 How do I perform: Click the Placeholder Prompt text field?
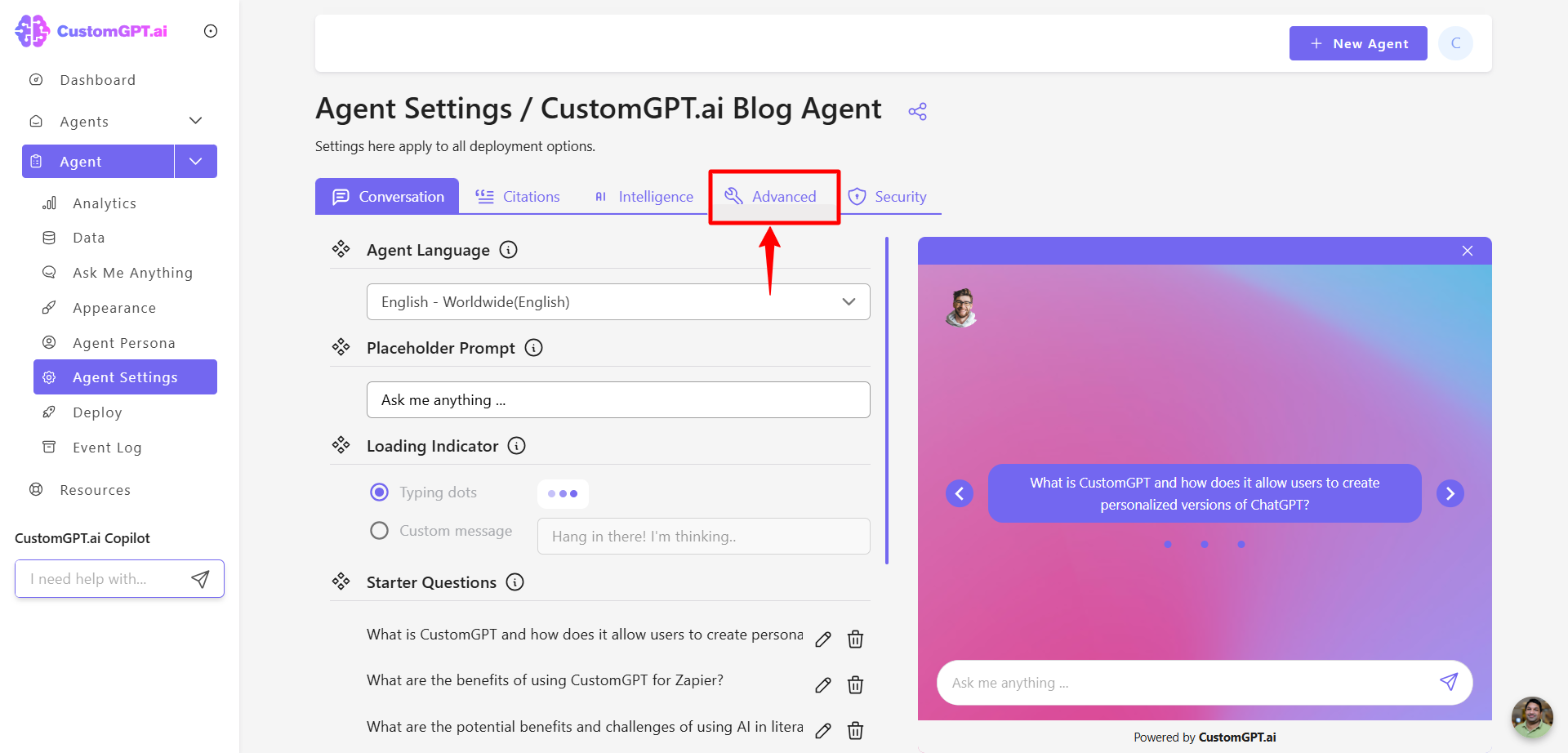[618, 400]
